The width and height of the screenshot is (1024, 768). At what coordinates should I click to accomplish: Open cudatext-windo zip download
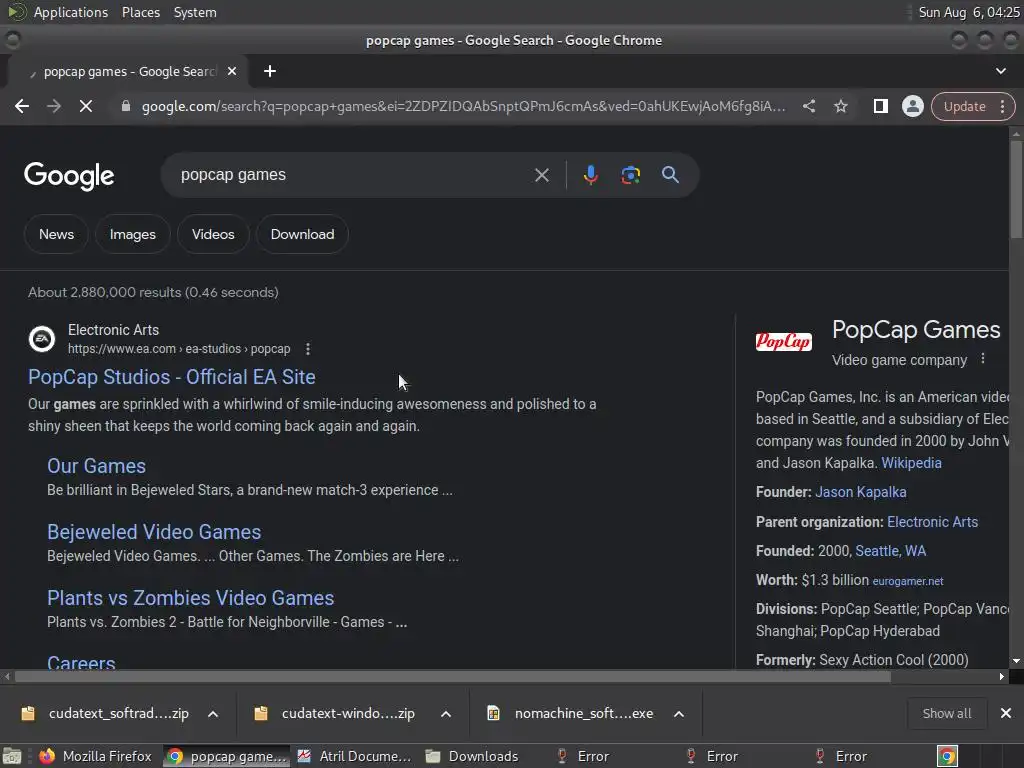coord(335,713)
